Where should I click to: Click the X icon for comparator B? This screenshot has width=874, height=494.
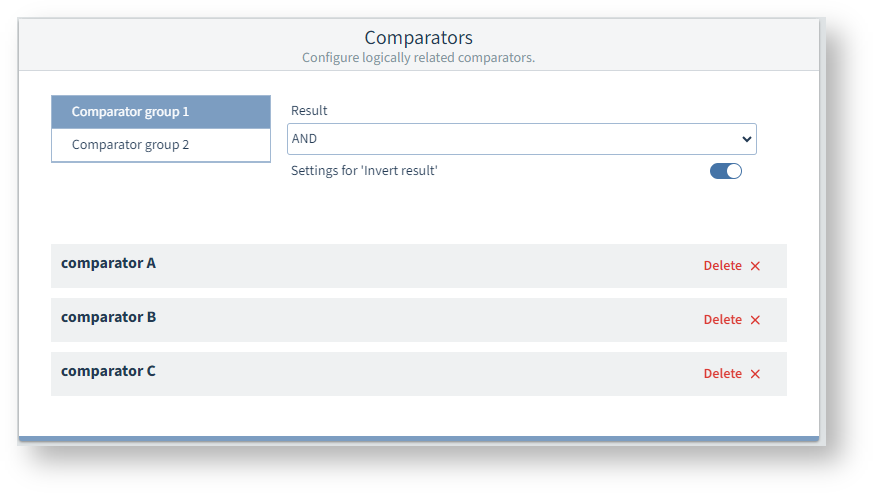(755, 320)
